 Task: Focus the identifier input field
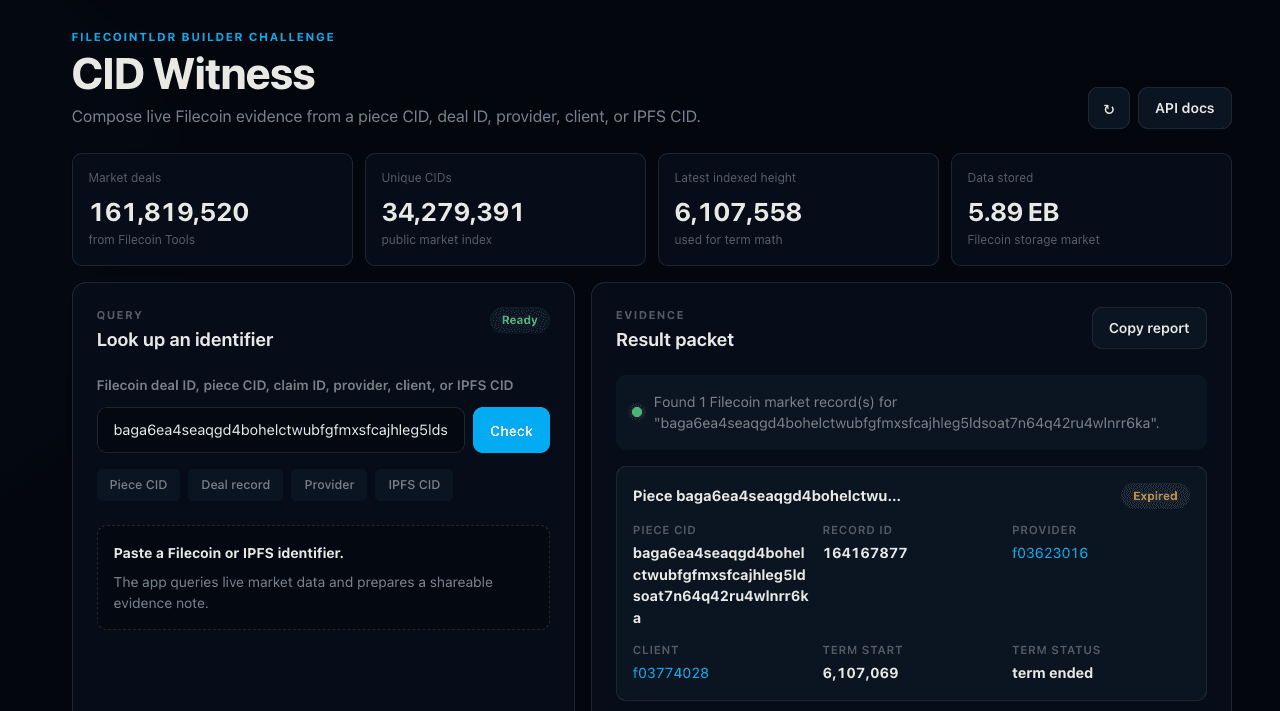click(281, 430)
